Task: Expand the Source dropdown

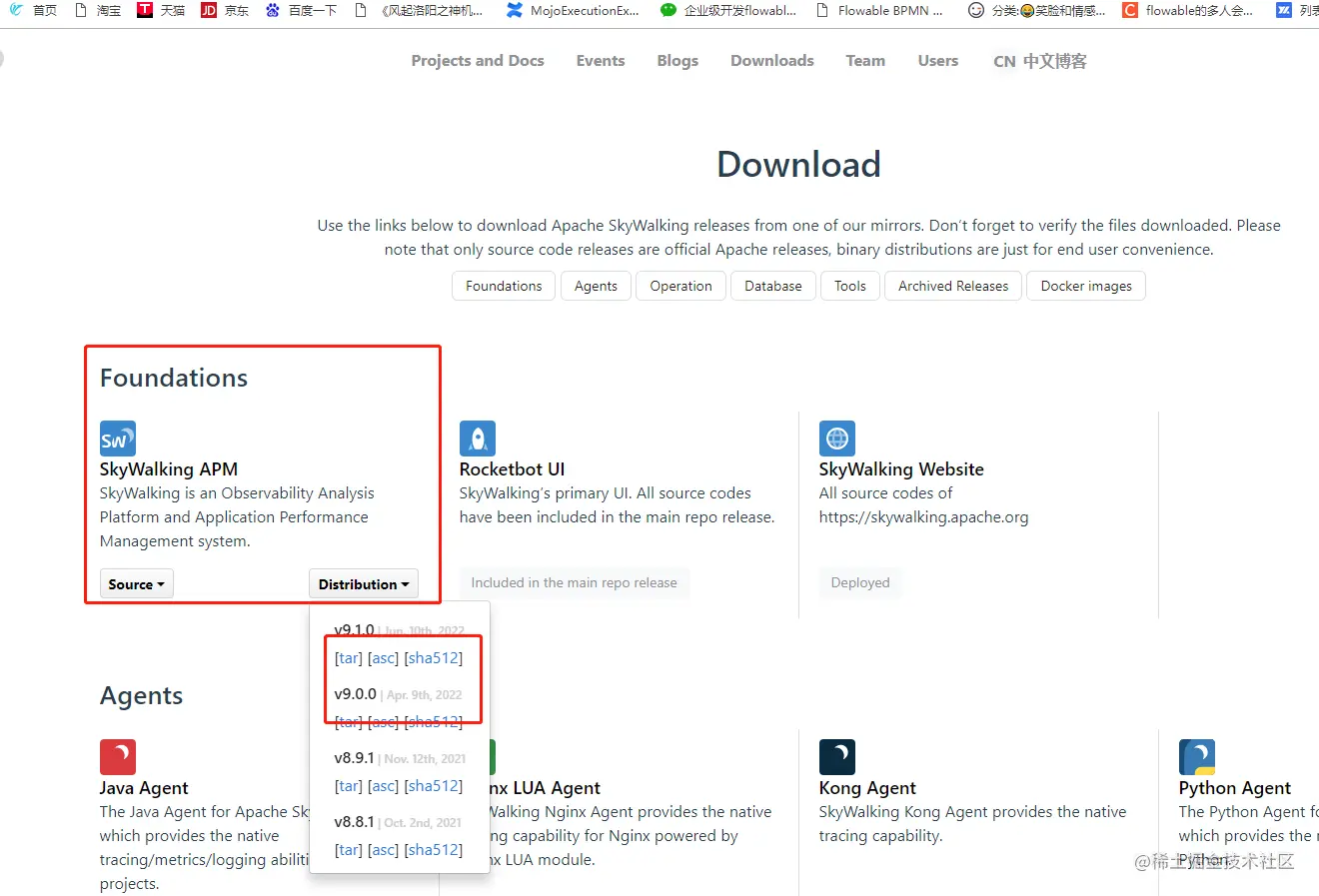Action: pos(136,584)
